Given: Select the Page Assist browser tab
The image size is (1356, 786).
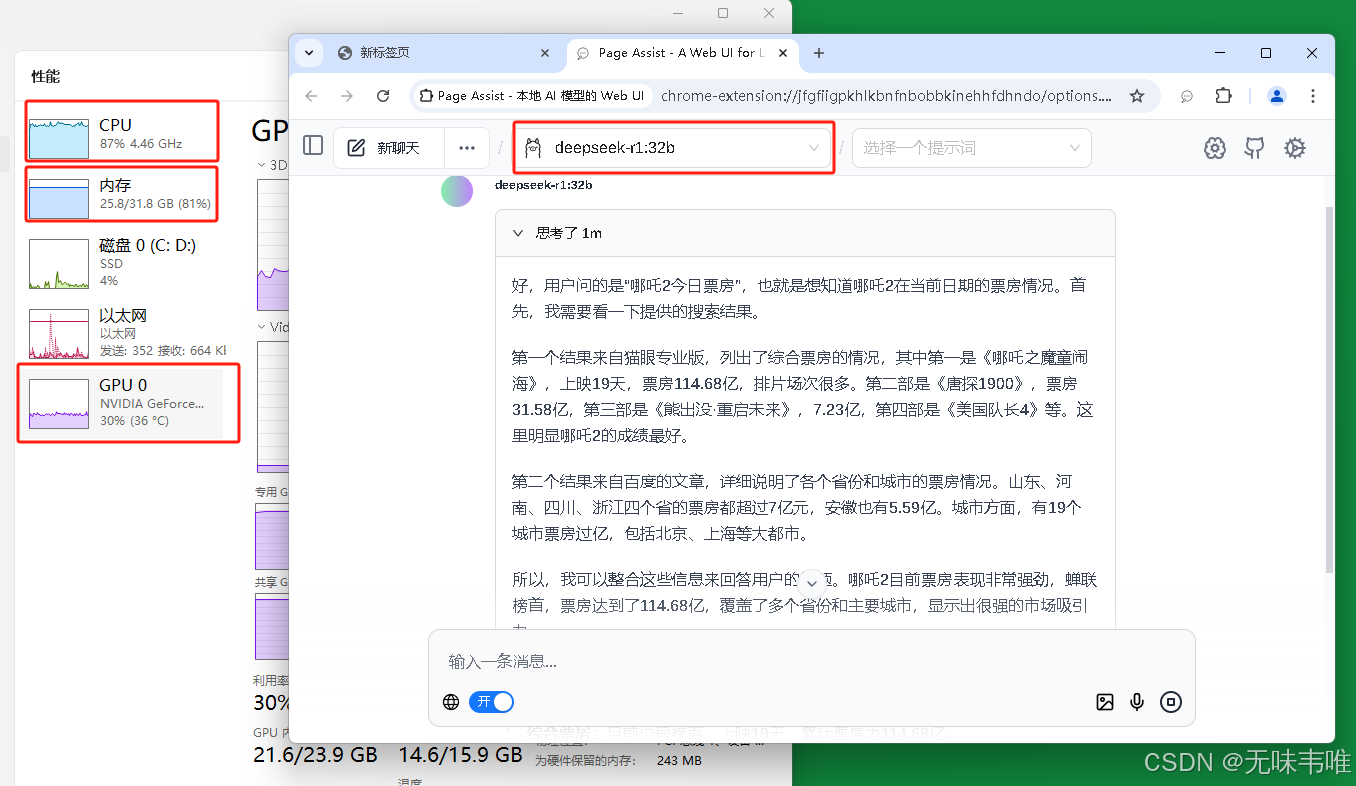Looking at the screenshot, I should pyautogui.click(x=683, y=53).
